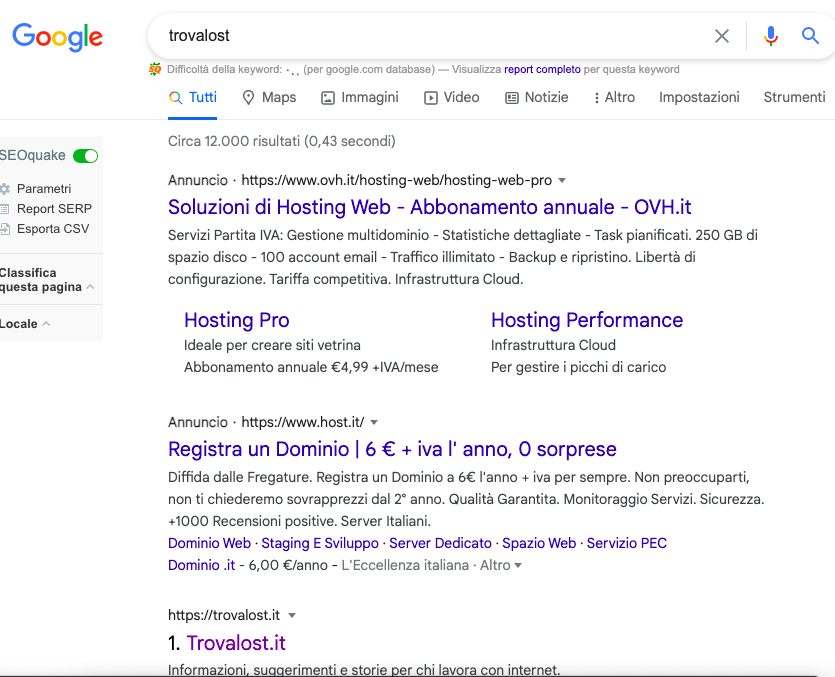Open the Server Dedicato sitelink
The height and width of the screenshot is (677, 835).
click(440, 543)
